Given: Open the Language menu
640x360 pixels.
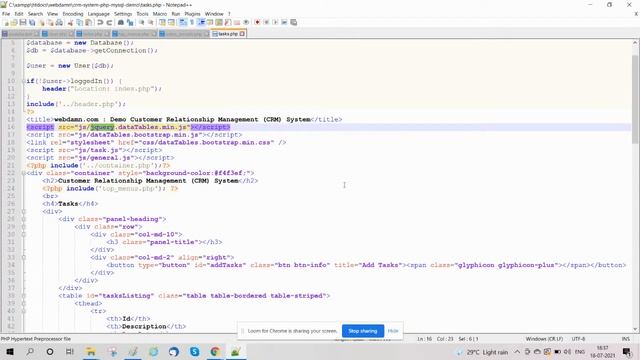Looking at the screenshot, I should point(98,14).
